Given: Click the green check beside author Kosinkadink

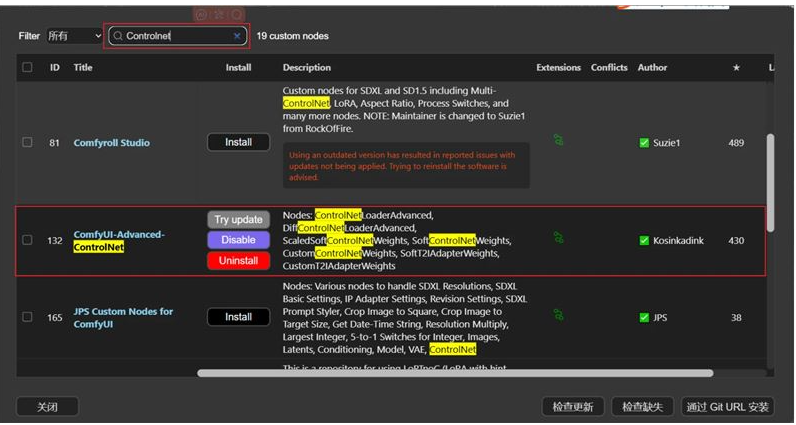Looking at the screenshot, I should point(644,240).
